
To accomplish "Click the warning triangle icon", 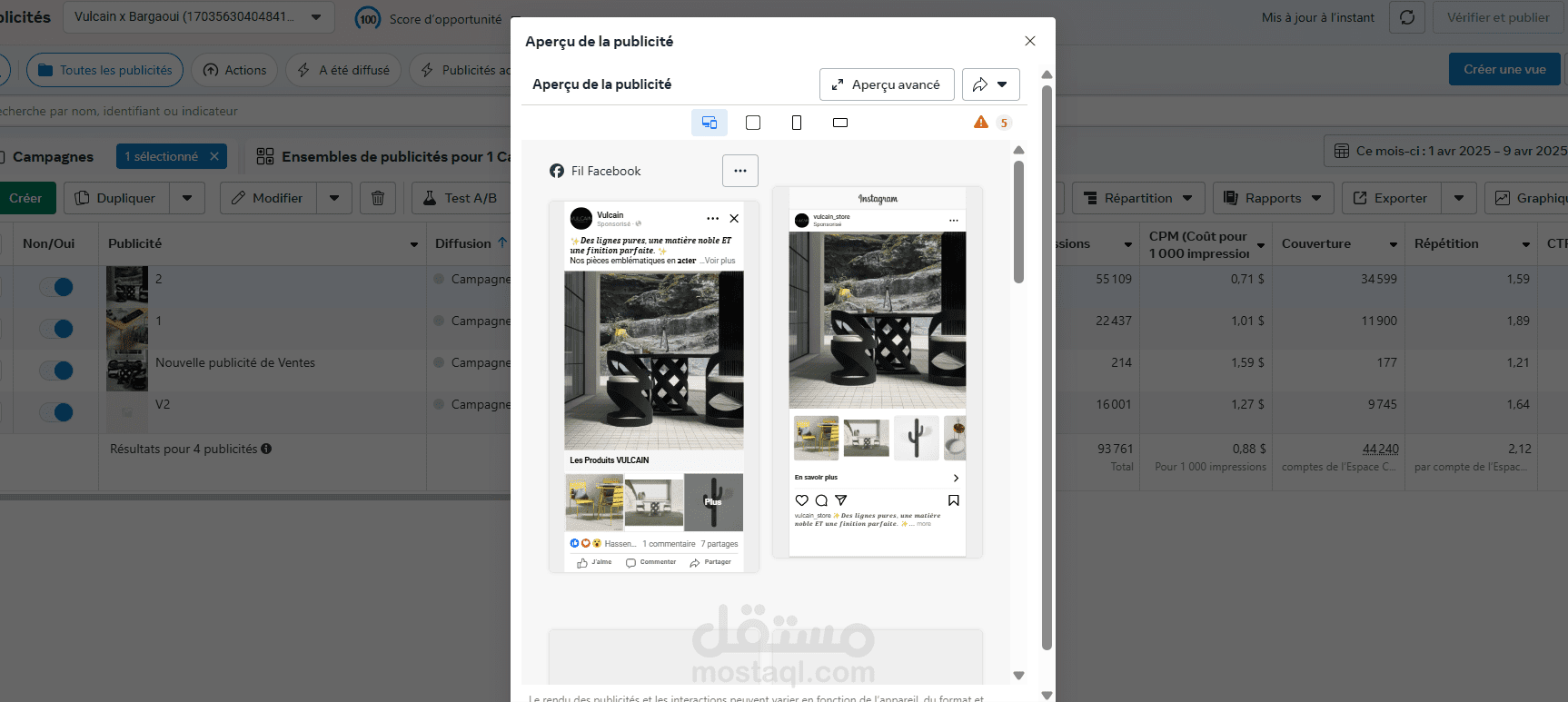I will point(981,122).
